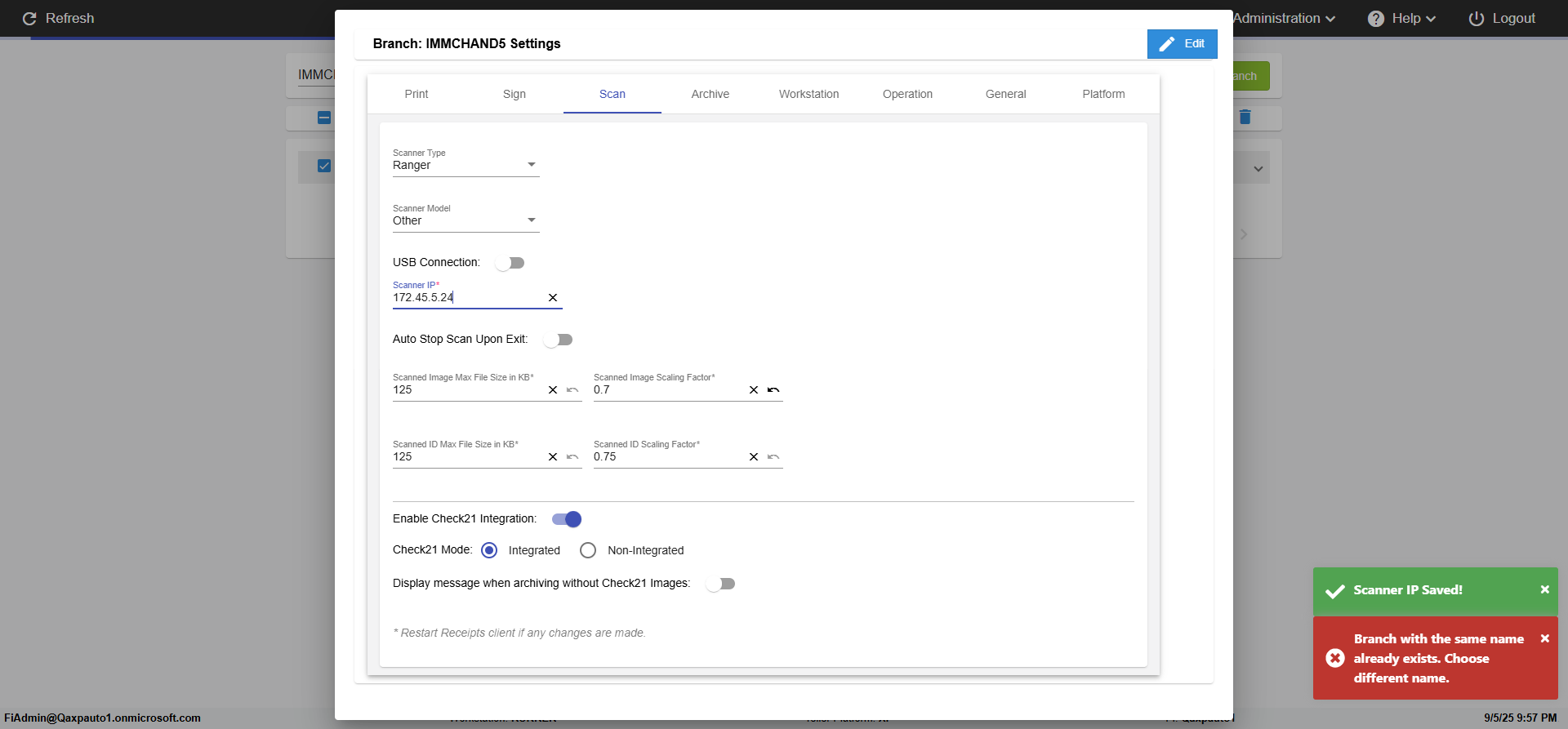Screen dimensions: 1568x729
Task: Select Non-Integrated Check21 mode
Action: click(588, 550)
